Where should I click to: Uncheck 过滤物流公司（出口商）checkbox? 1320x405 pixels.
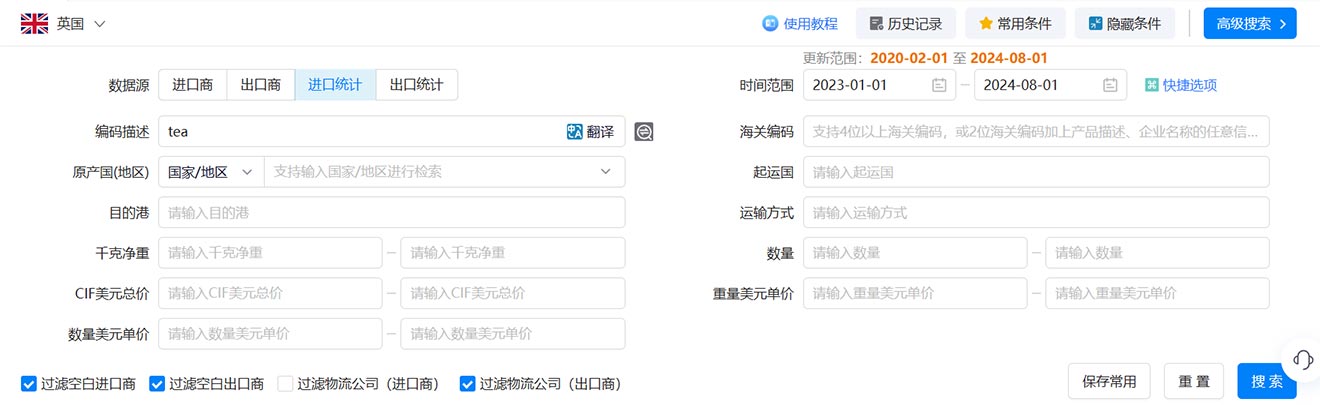(467, 383)
